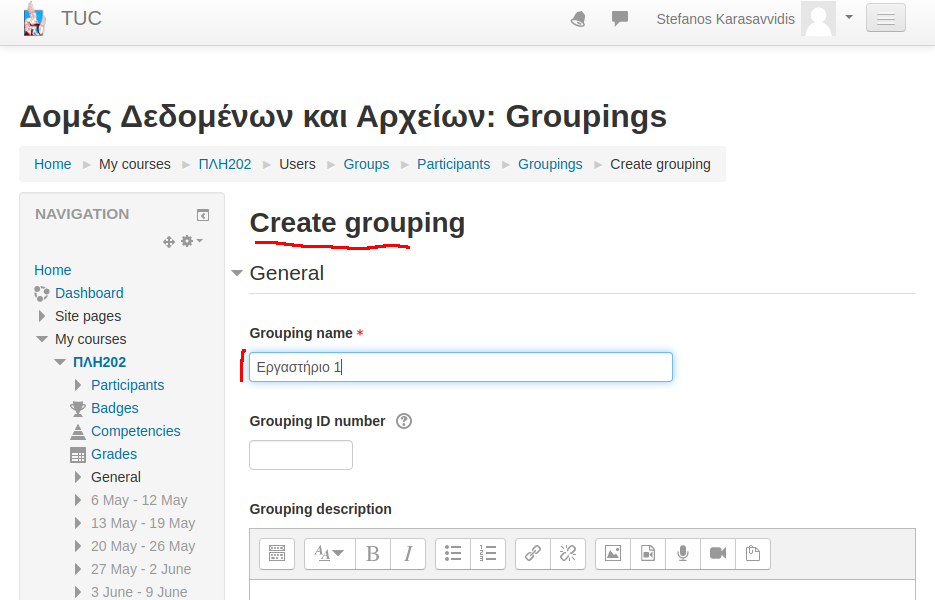Click the record video camera icon
Screen dimensions: 935x600
pos(718,554)
